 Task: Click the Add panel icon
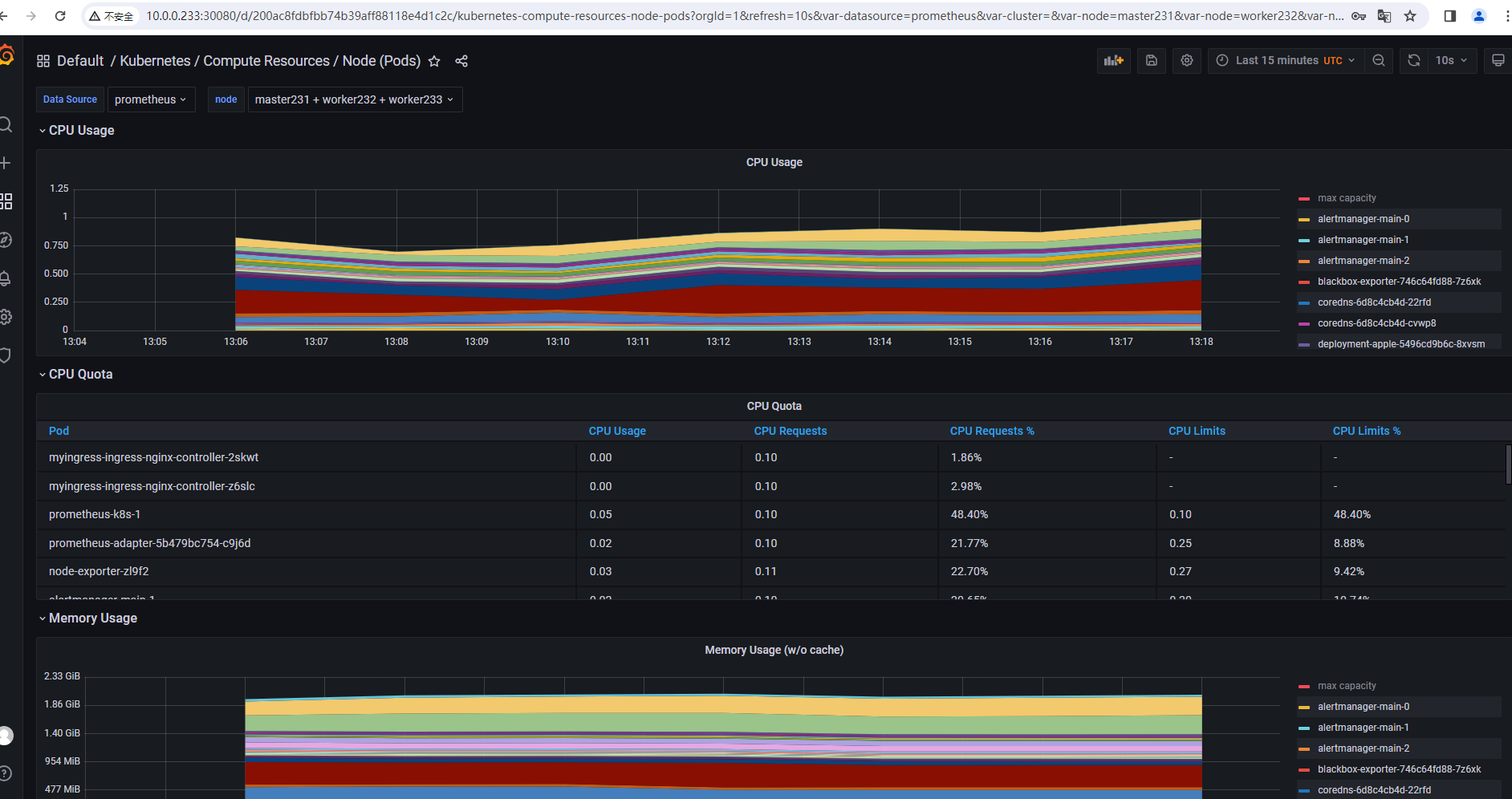pyautogui.click(x=1113, y=60)
